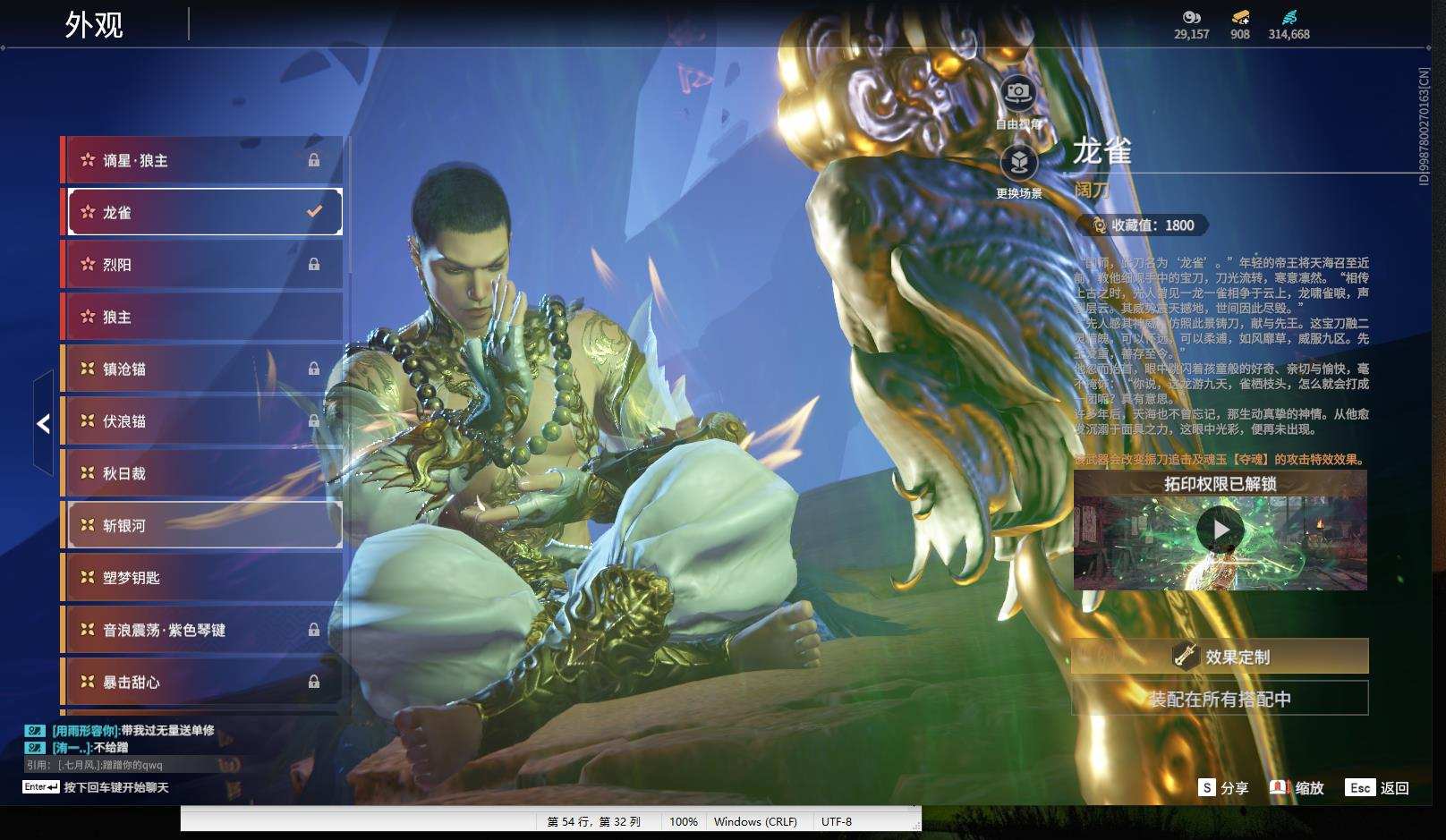Click the mouse icon next to 缩放
The width and height of the screenshot is (1446, 840).
tap(1280, 787)
